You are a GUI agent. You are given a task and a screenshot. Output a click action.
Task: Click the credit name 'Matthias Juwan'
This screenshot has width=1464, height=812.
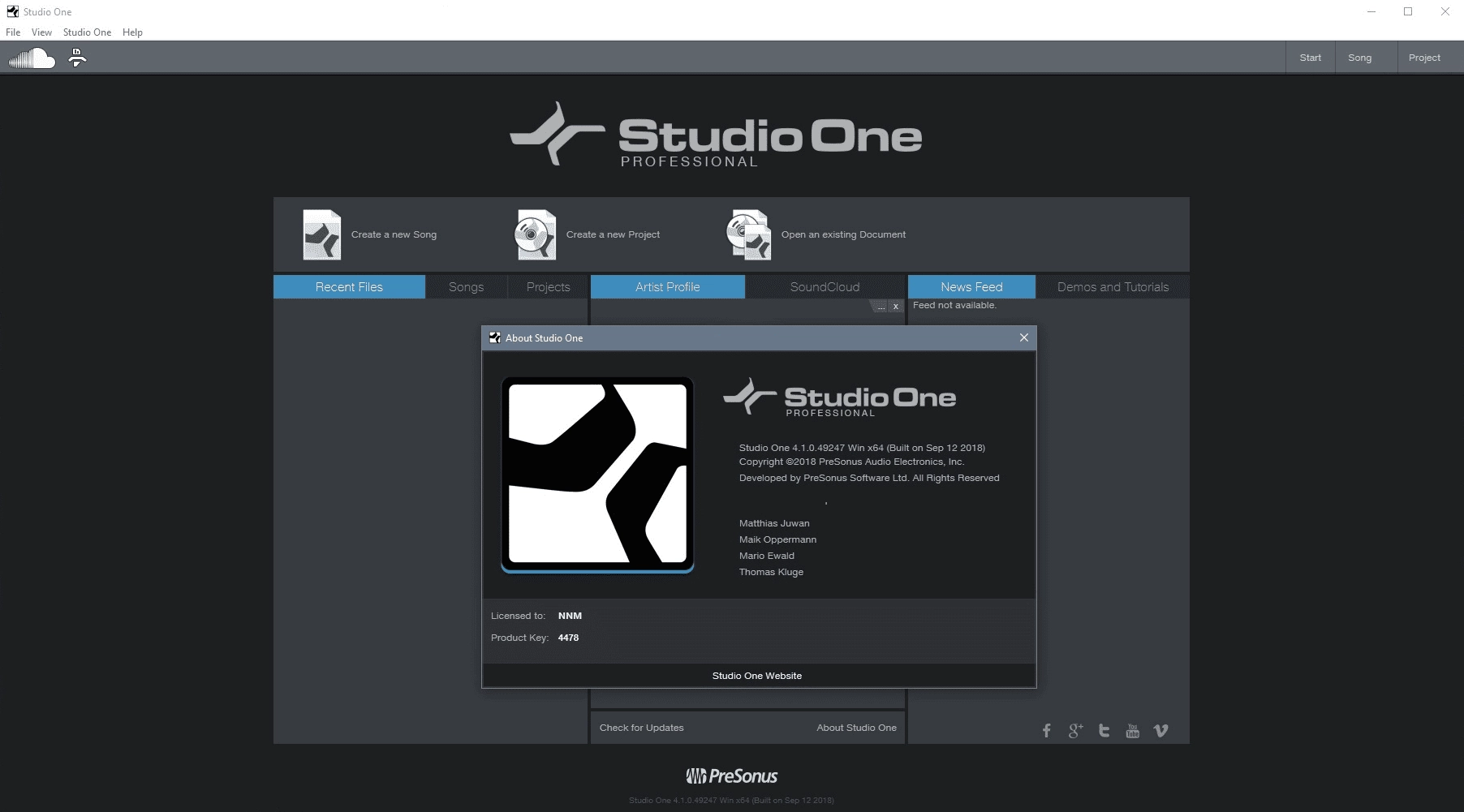[774, 523]
